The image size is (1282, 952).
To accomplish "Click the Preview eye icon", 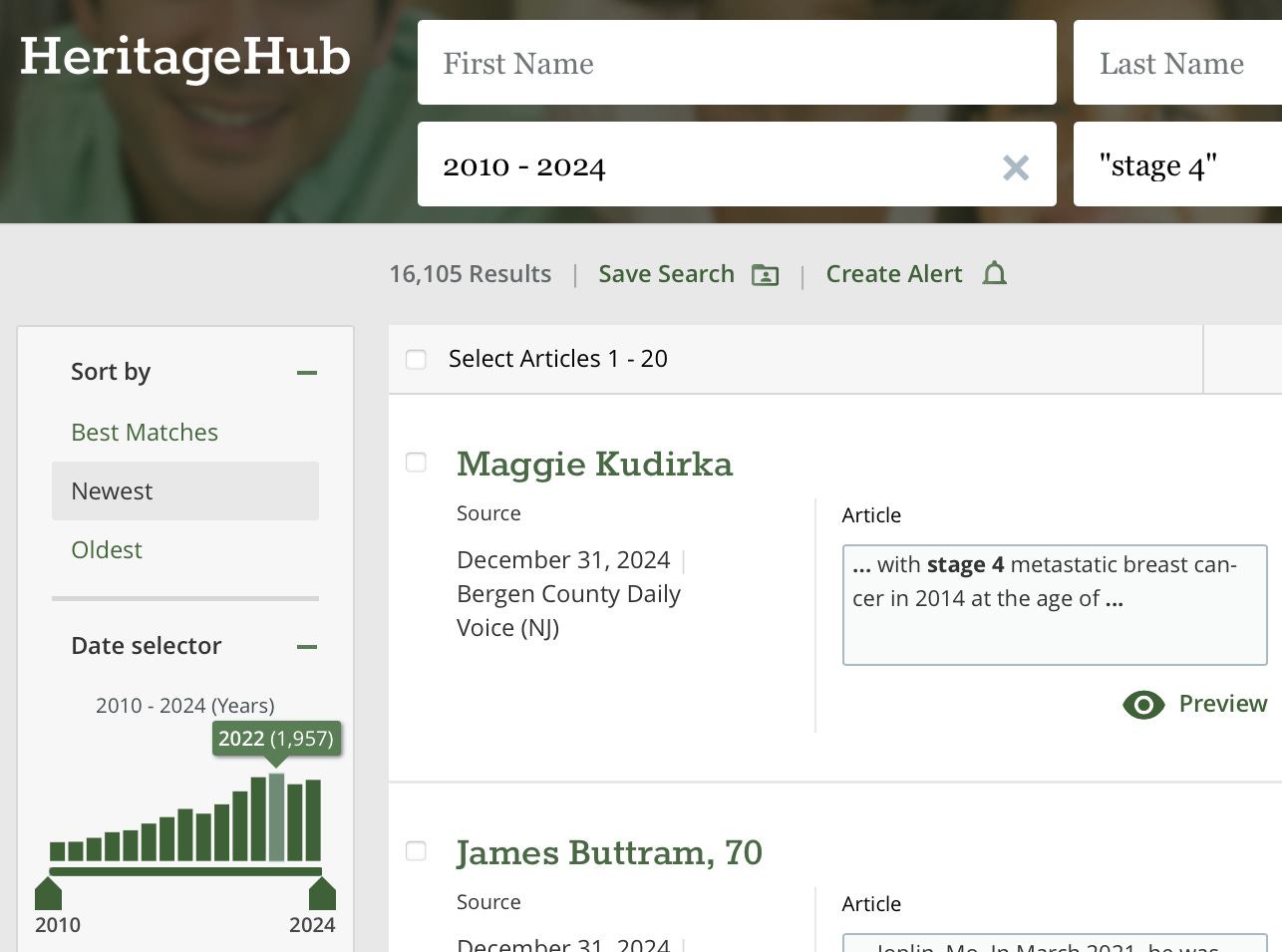I will click(x=1143, y=705).
